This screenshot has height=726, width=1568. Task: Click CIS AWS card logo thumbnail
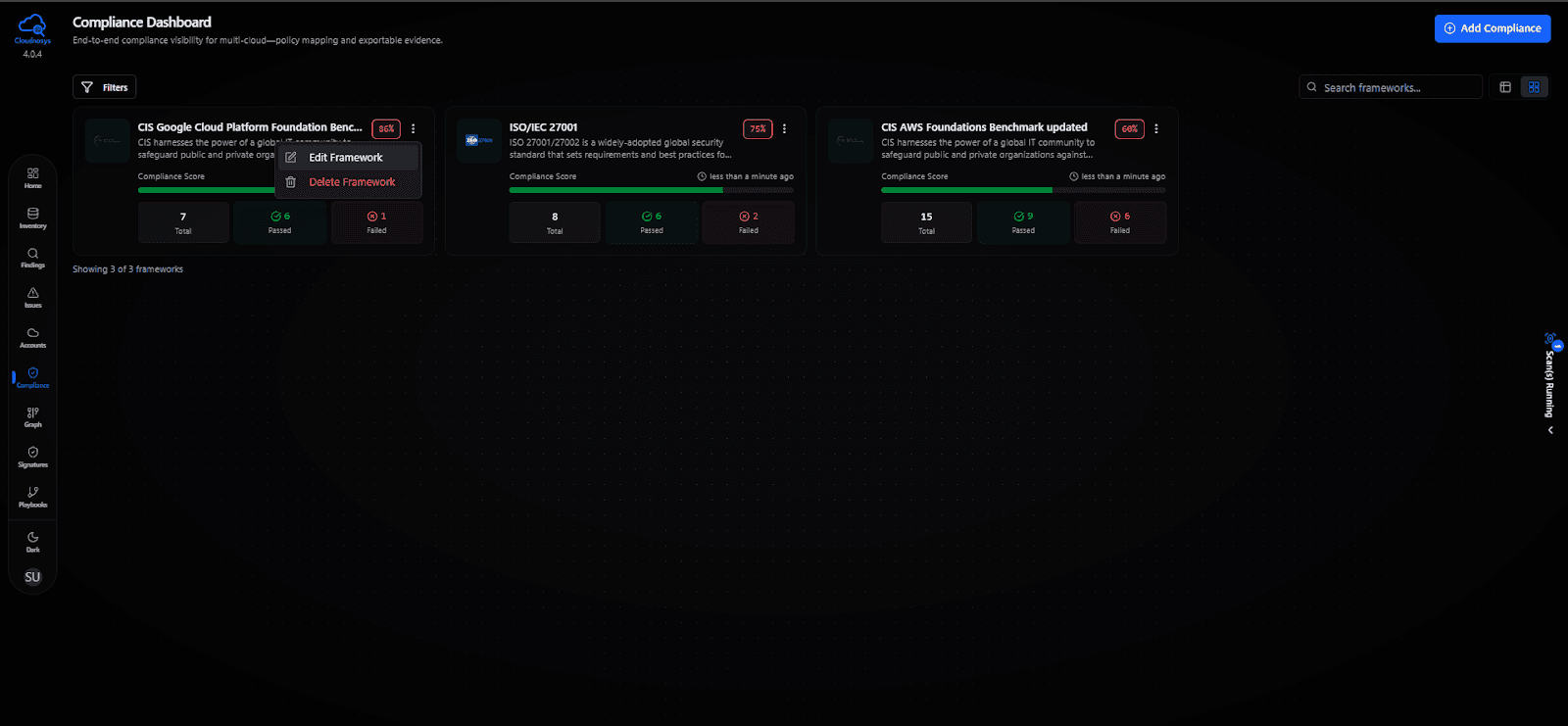click(x=851, y=141)
